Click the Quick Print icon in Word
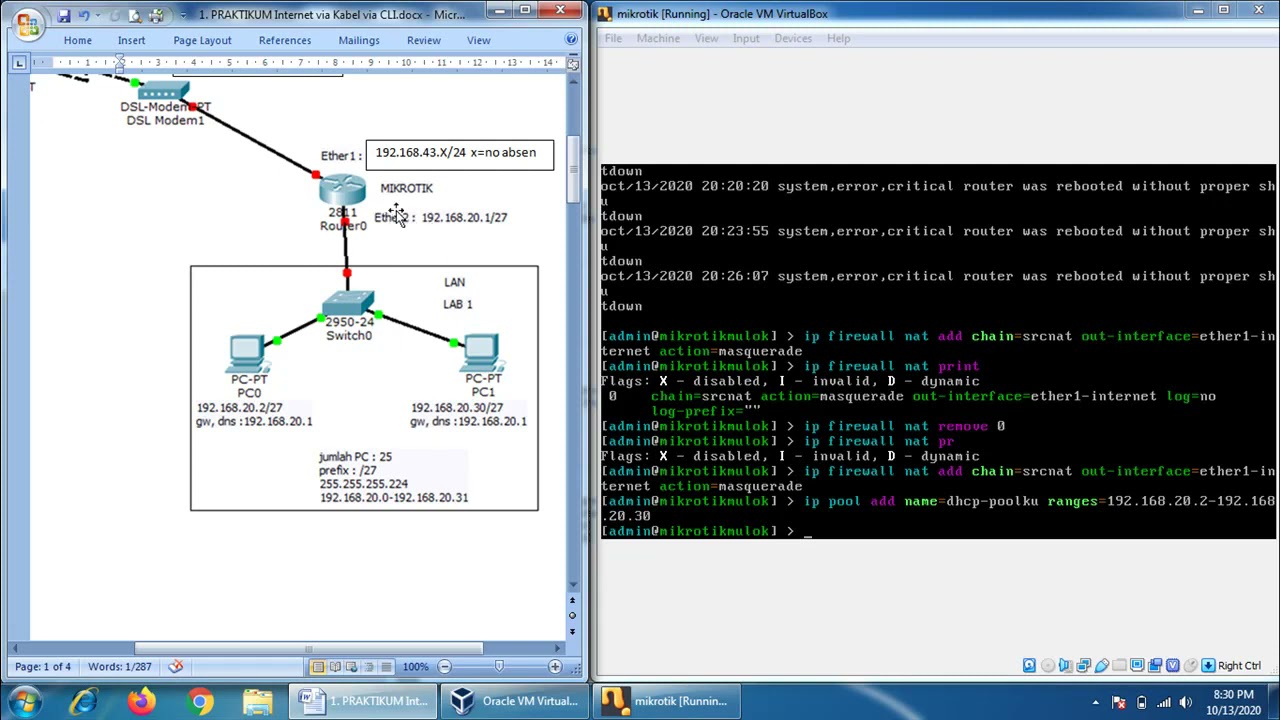 point(156,16)
